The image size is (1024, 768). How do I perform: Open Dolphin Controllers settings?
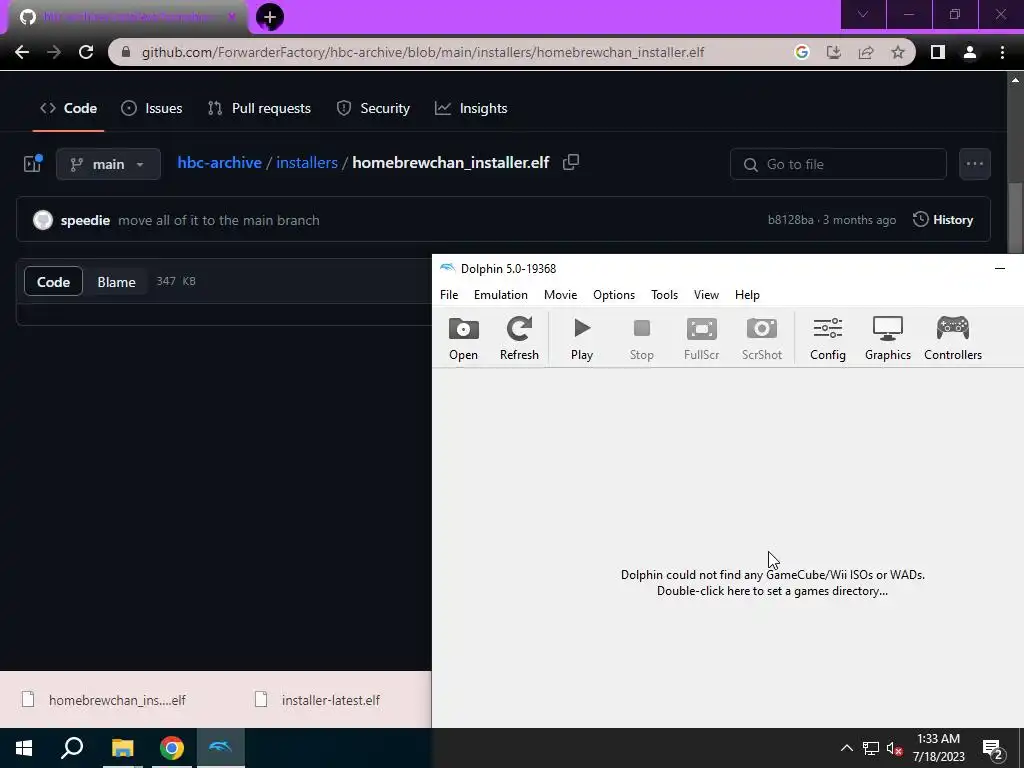953,338
